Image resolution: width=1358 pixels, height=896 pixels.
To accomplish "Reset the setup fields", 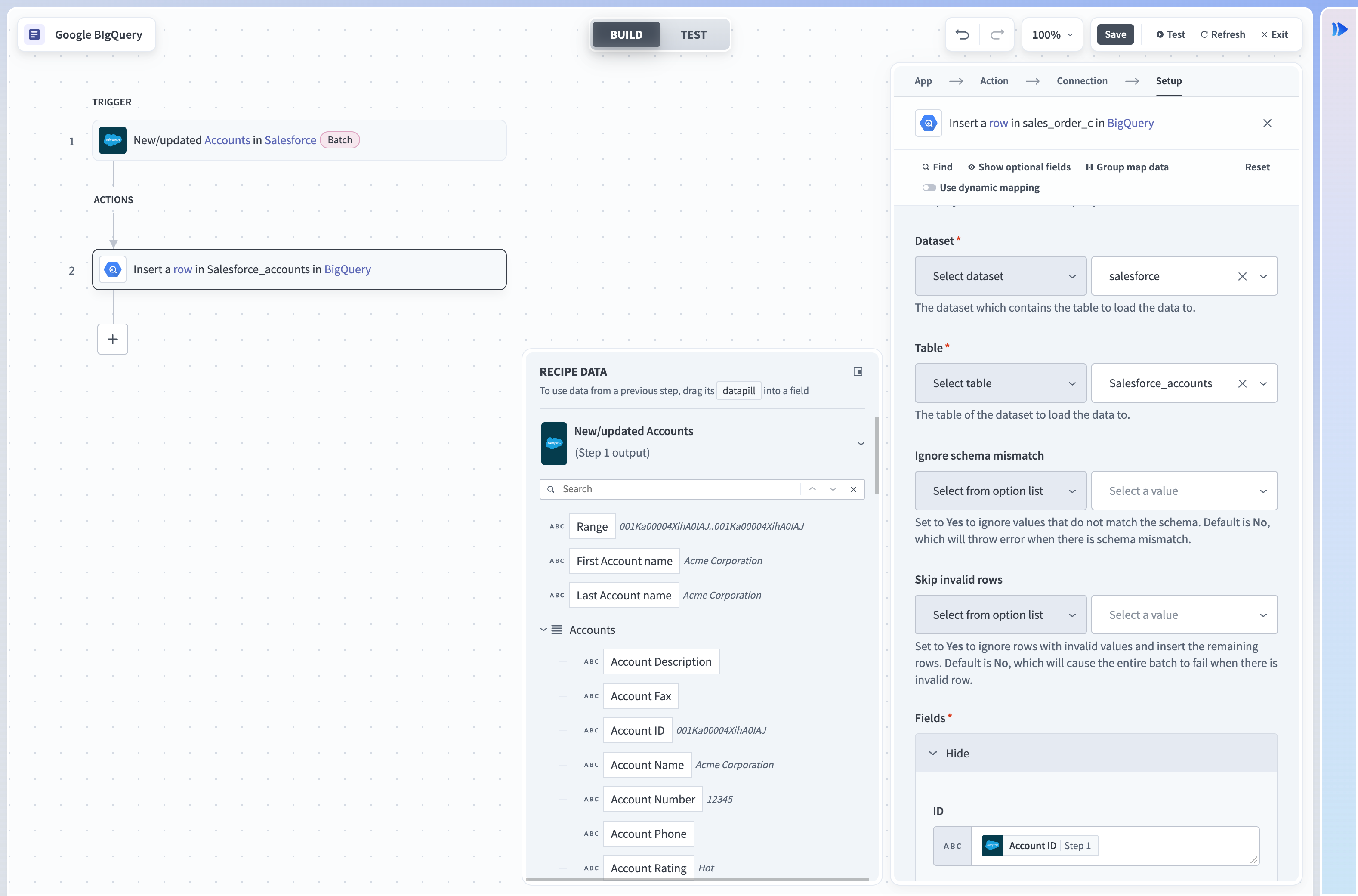I will pyautogui.click(x=1257, y=167).
